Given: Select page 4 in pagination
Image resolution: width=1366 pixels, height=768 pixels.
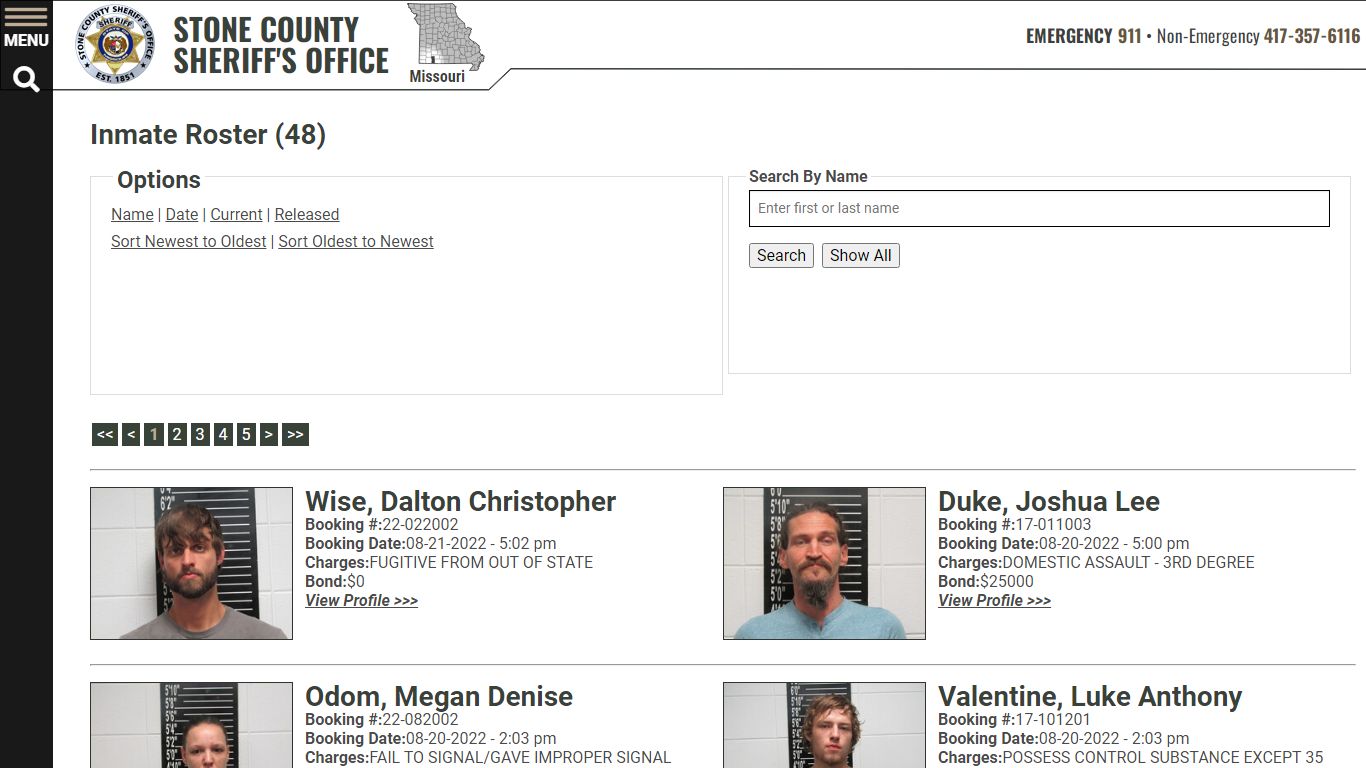Looking at the screenshot, I should coord(223,434).
